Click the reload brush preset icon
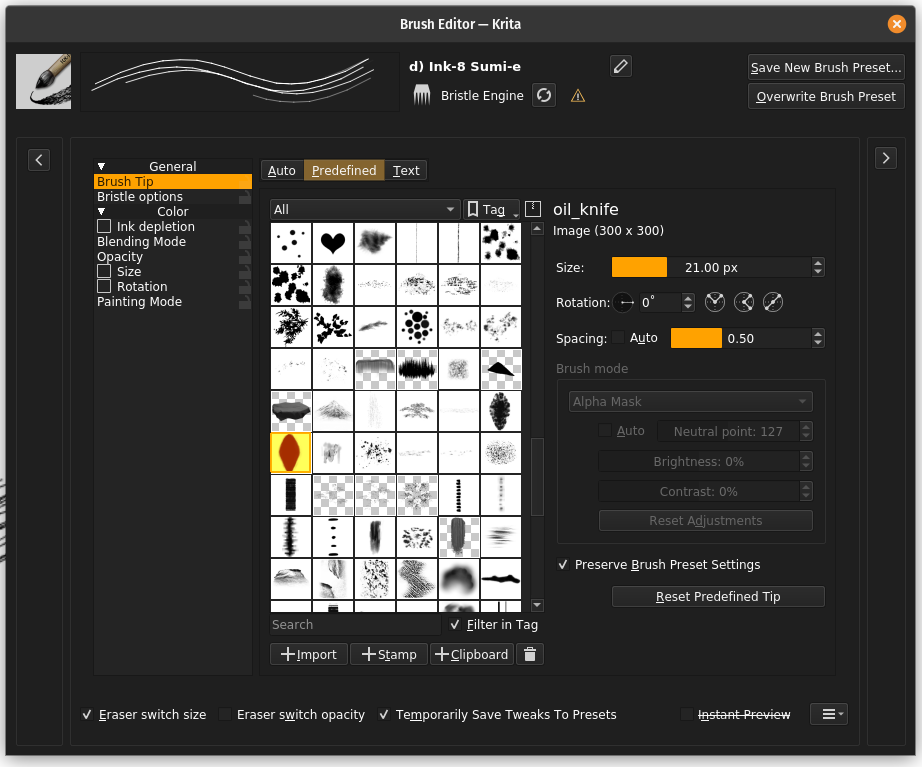The height and width of the screenshot is (767, 922). point(543,96)
